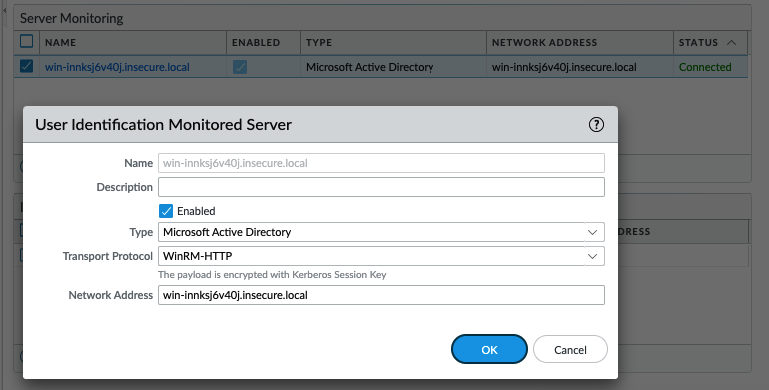769x390 pixels.
Task: Dismiss dialog with Cancel button
Action: pyautogui.click(x=570, y=349)
